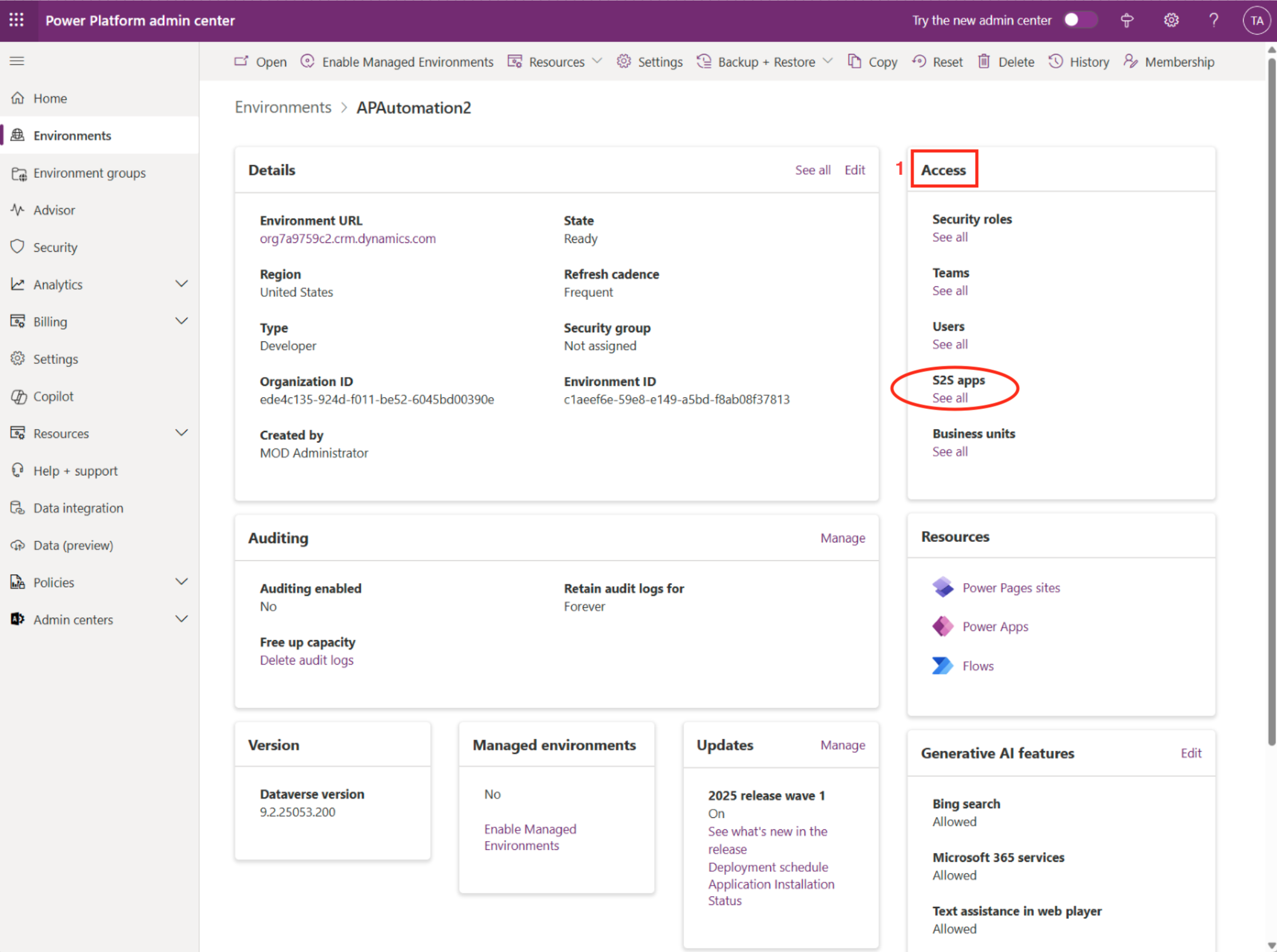Open the Deployment schedule link

click(768, 867)
